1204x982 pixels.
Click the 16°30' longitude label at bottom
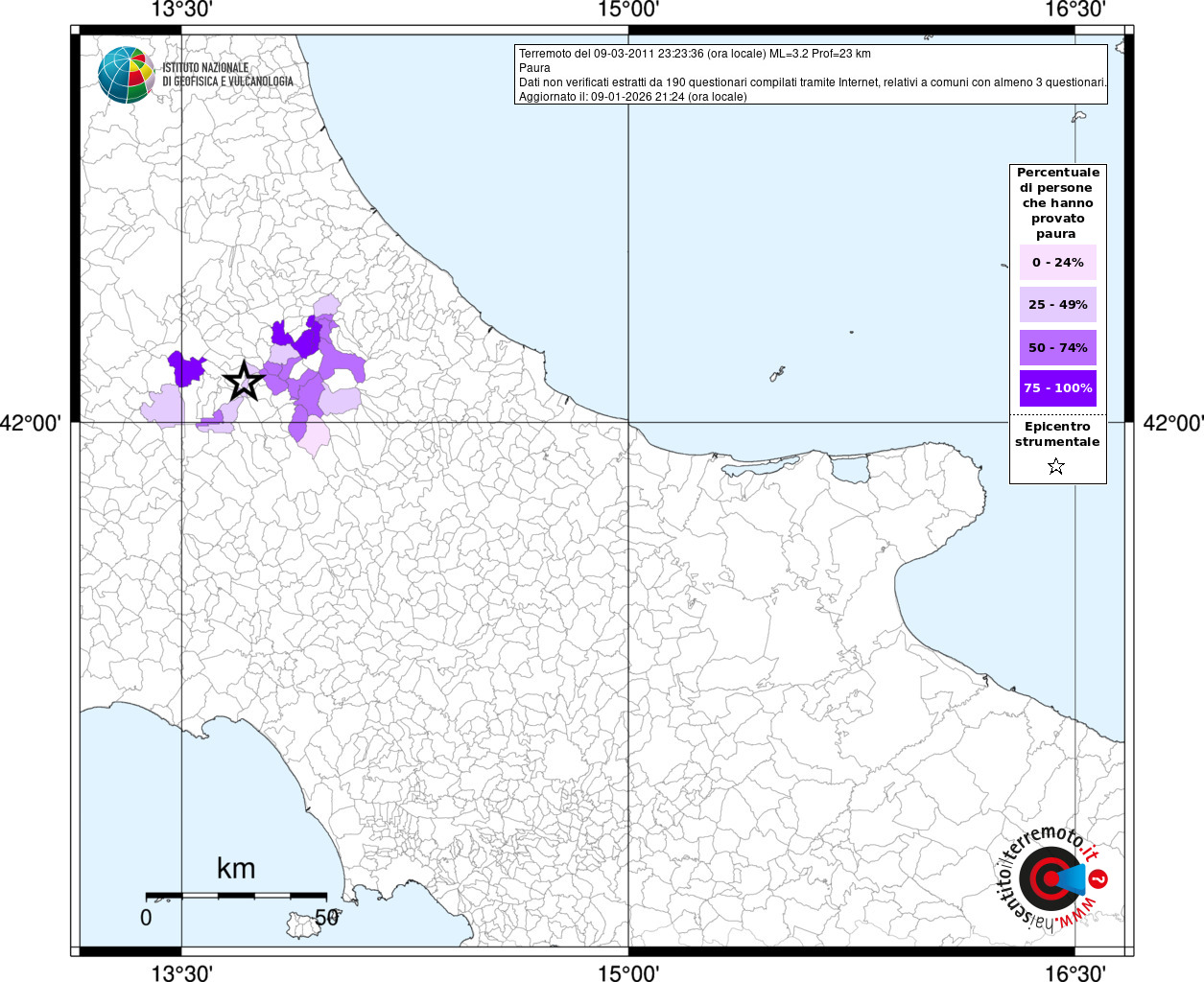click(1075, 972)
